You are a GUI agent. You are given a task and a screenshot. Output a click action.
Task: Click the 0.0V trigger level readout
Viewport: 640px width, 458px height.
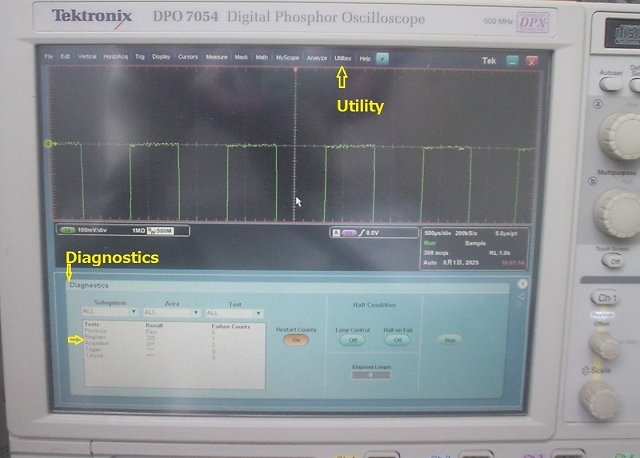[373, 233]
